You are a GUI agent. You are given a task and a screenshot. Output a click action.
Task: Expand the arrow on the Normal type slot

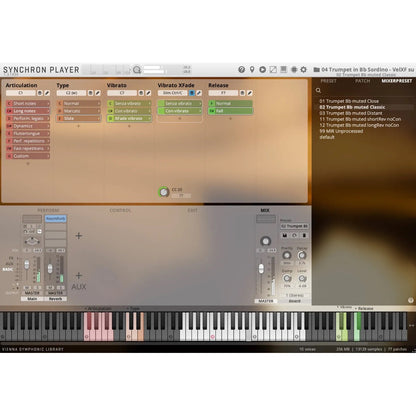tap(98, 103)
